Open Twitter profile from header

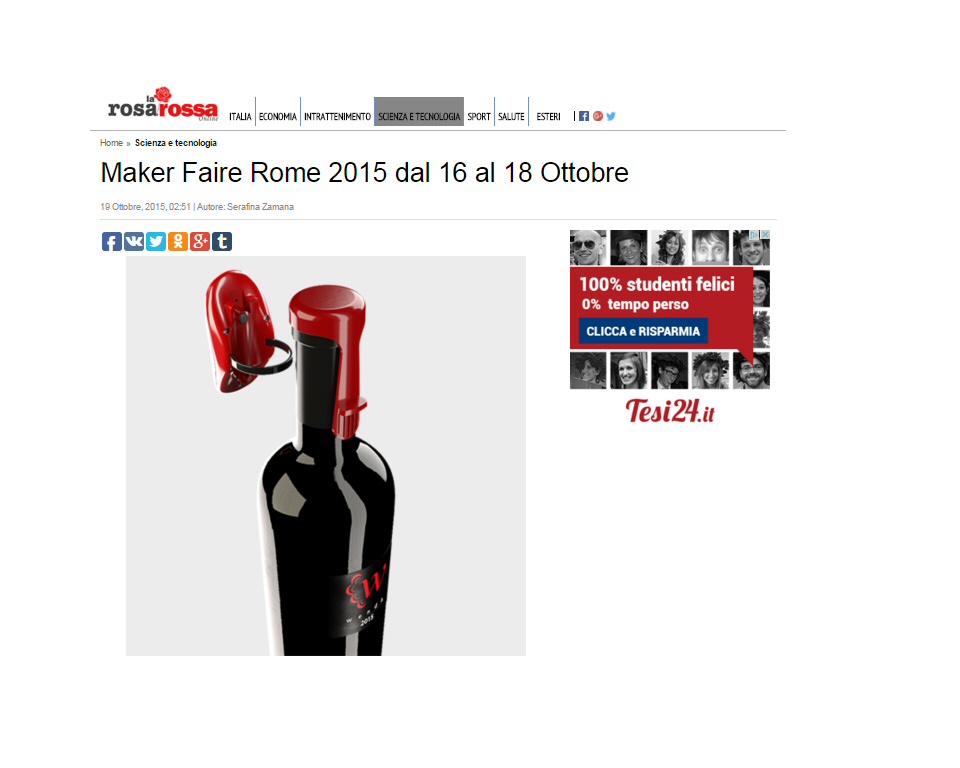(611, 116)
